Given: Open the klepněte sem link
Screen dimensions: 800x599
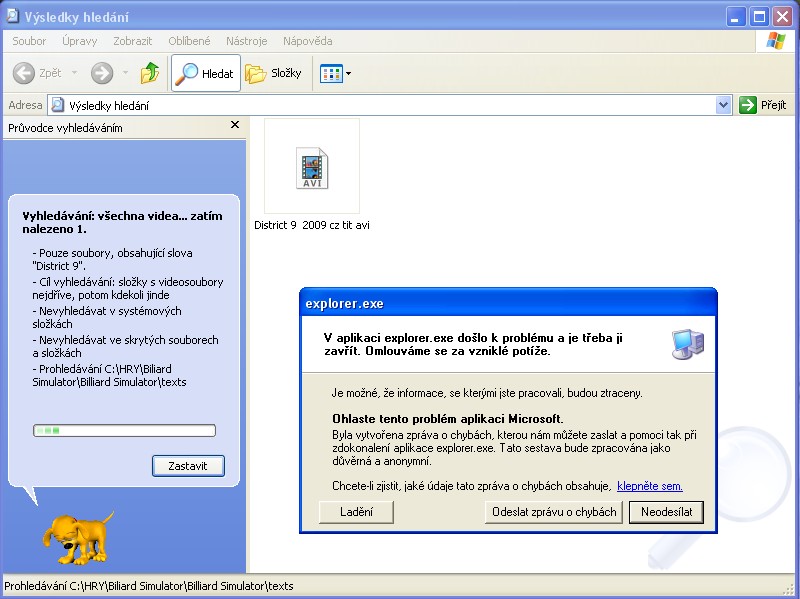Looking at the screenshot, I should pos(649,486).
